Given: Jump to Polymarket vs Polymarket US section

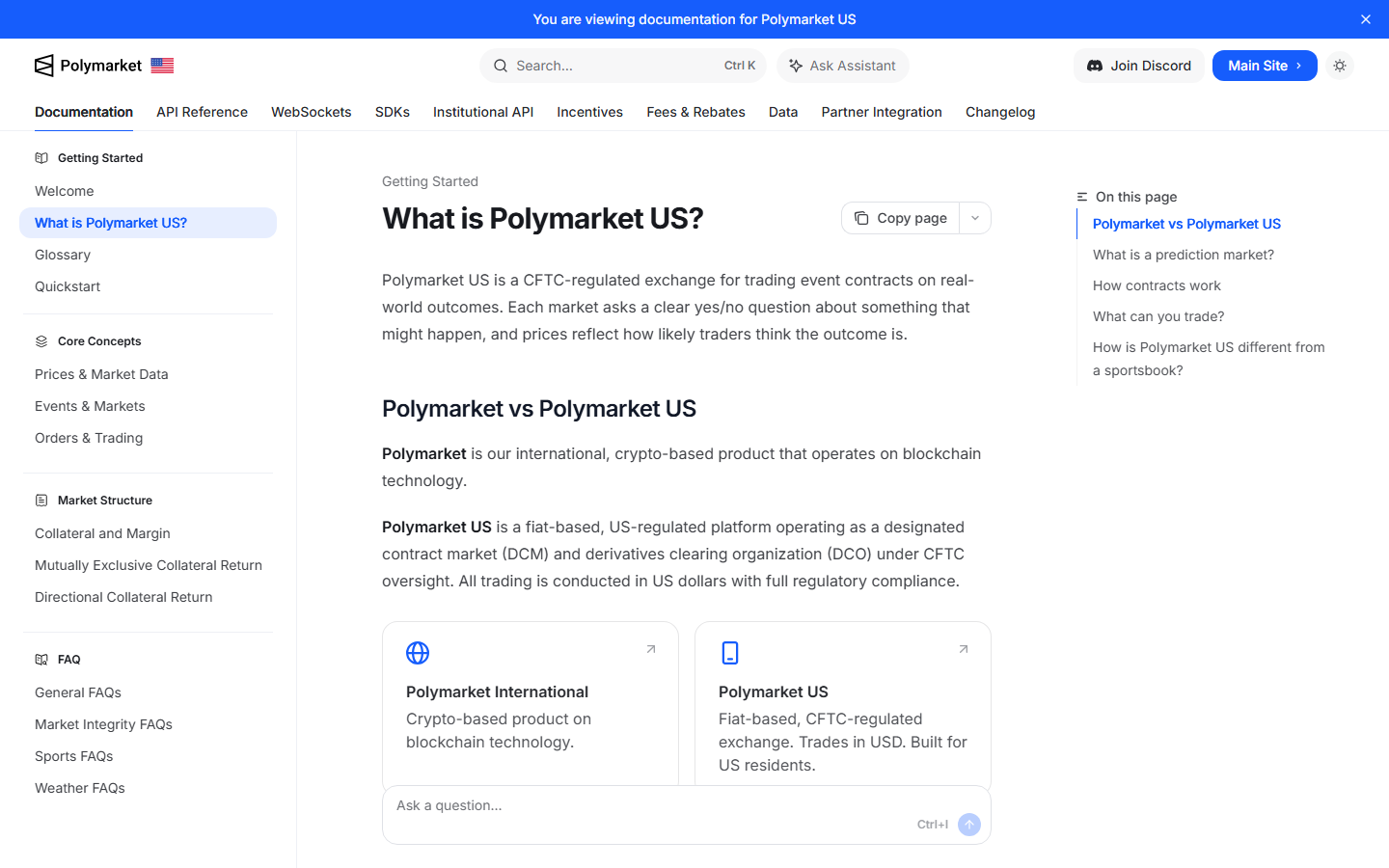Looking at the screenshot, I should [x=1186, y=224].
